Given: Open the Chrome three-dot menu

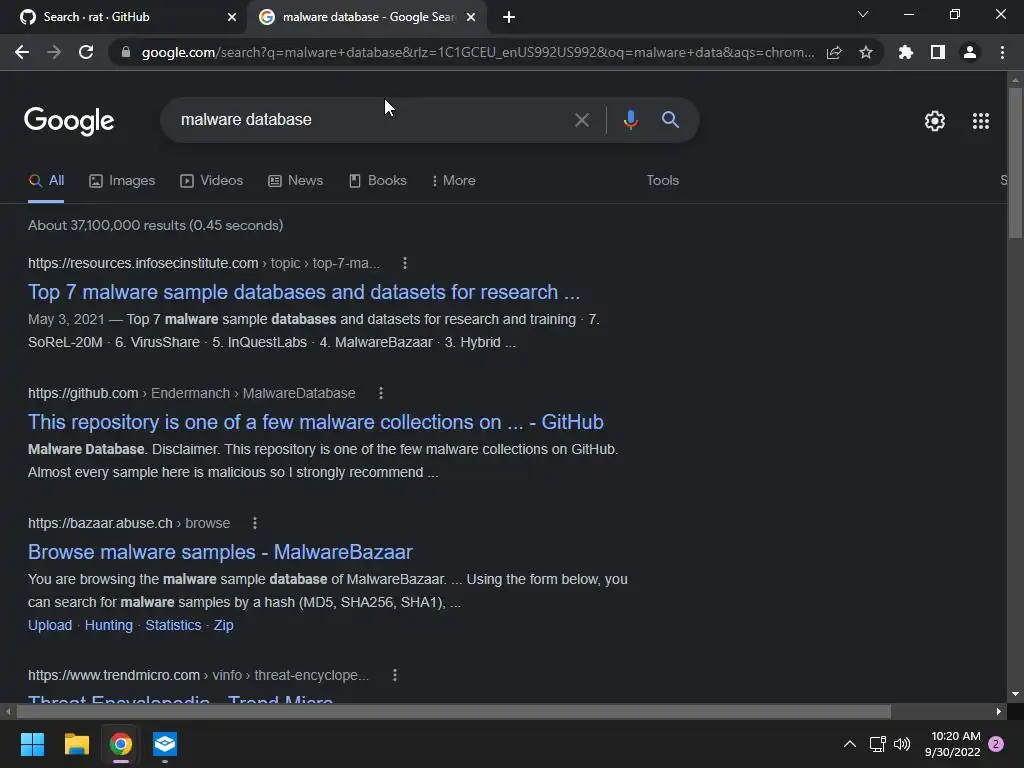Looking at the screenshot, I should 1002,52.
